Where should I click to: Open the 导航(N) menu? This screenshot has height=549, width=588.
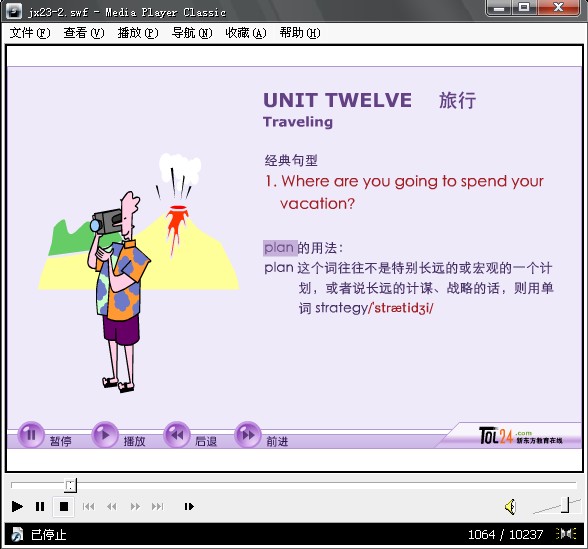pos(192,33)
